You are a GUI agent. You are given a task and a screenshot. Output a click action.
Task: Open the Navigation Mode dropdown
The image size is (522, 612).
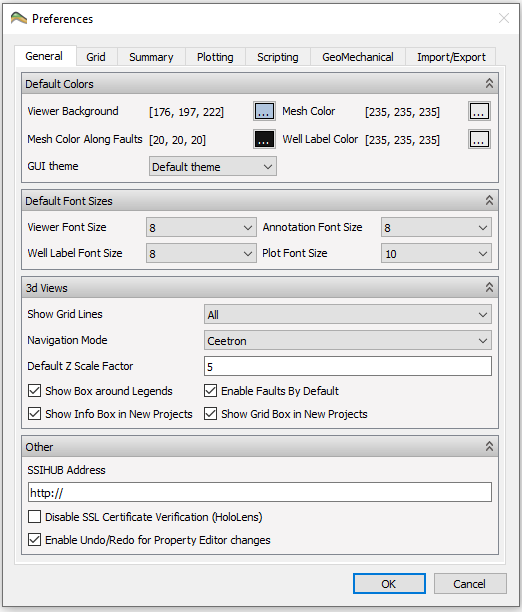(x=347, y=340)
